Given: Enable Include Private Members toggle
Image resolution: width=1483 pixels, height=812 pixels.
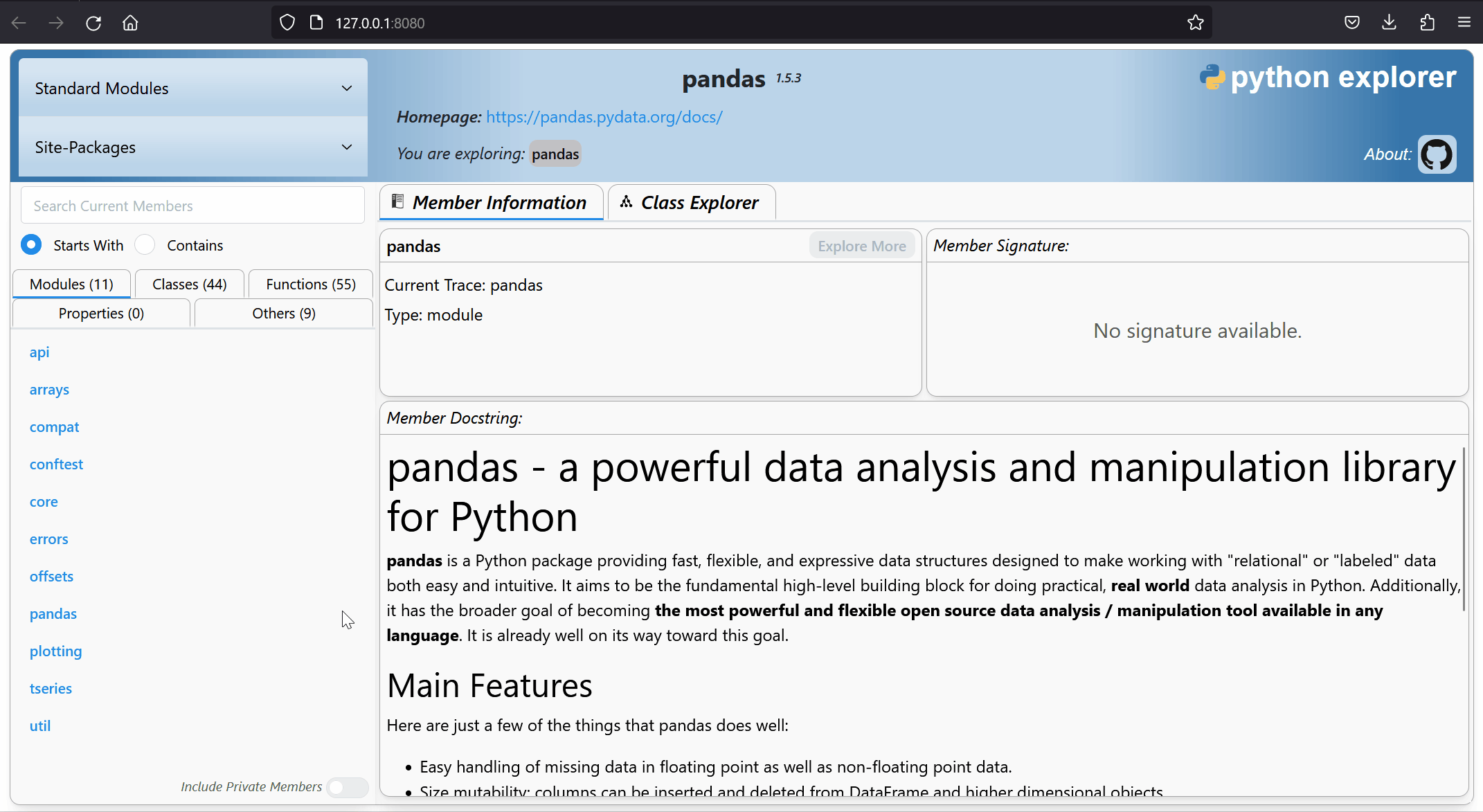Looking at the screenshot, I should [x=348, y=787].
